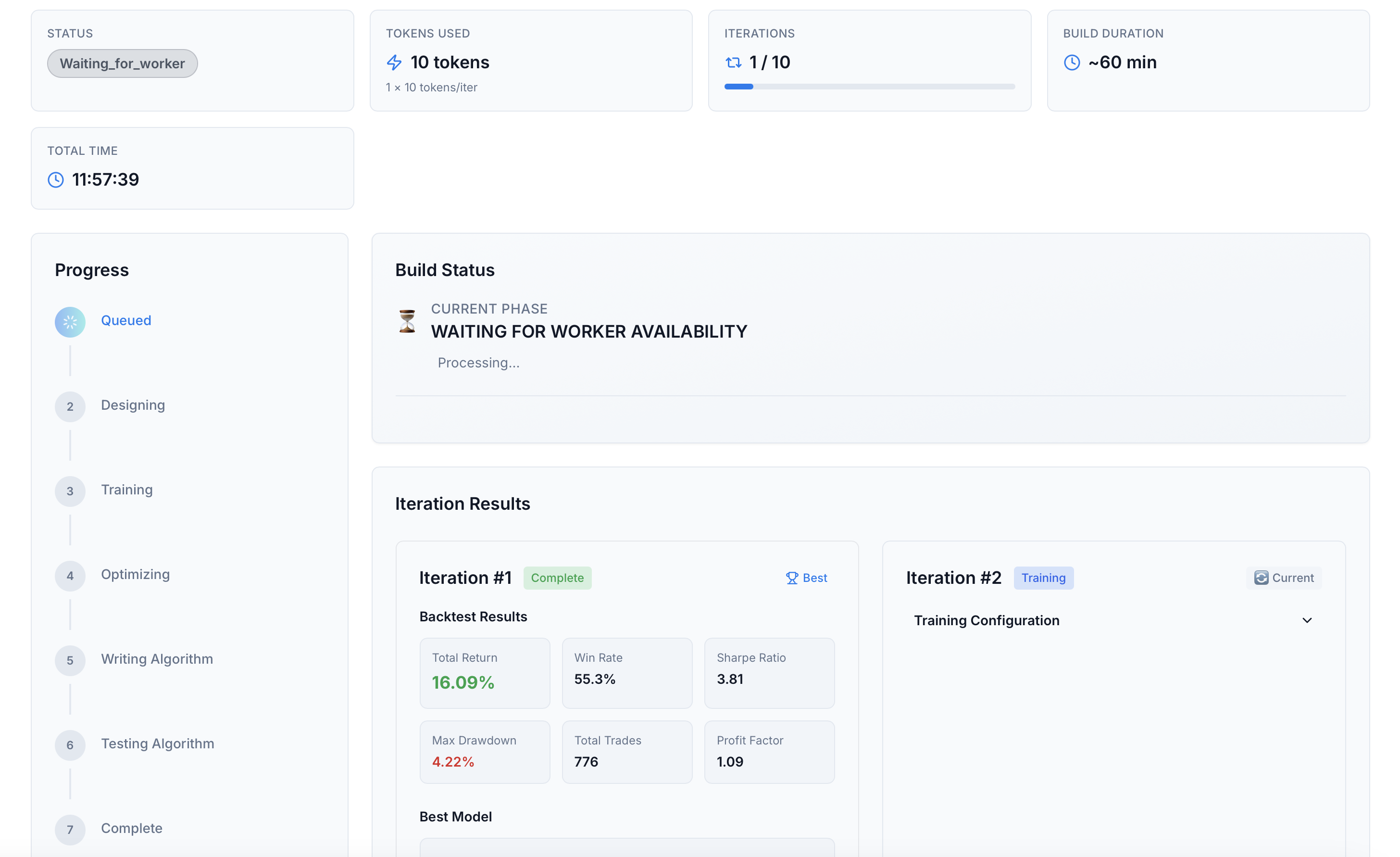Expand the Training Configuration chevron
Image resolution: width=1400 pixels, height=857 pixels.
[x=1307, y=620]
